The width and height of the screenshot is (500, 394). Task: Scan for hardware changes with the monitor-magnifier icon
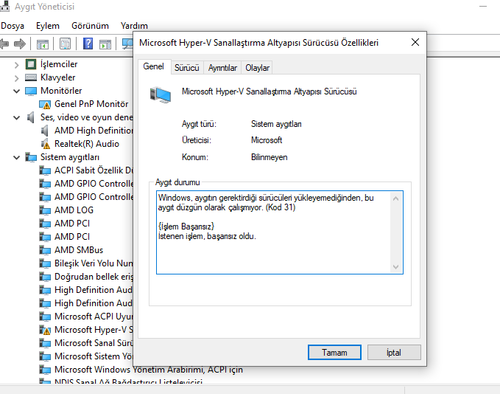click(127, 44)
